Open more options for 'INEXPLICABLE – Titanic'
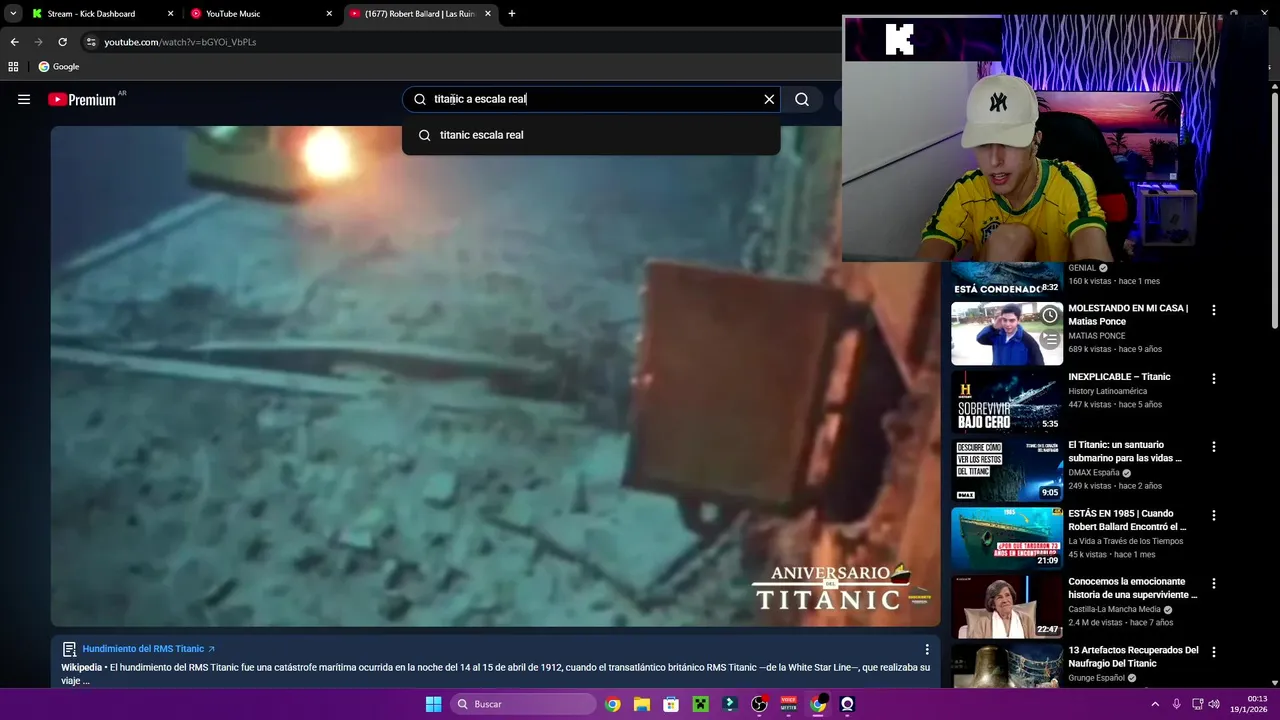 pyautogui.click(x=1214, y=379)
